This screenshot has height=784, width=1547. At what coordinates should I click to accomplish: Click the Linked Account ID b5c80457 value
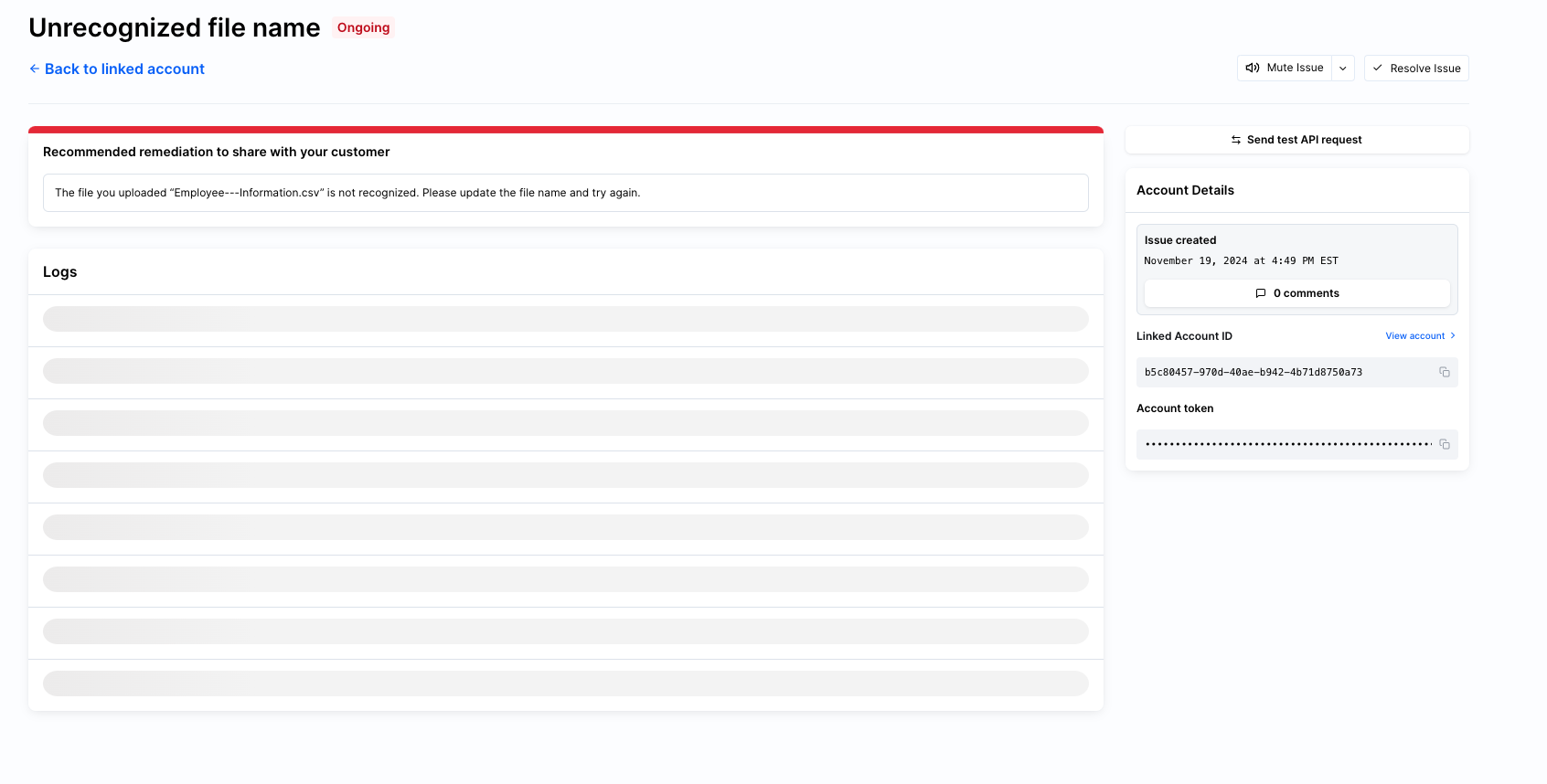[1254, 372]
